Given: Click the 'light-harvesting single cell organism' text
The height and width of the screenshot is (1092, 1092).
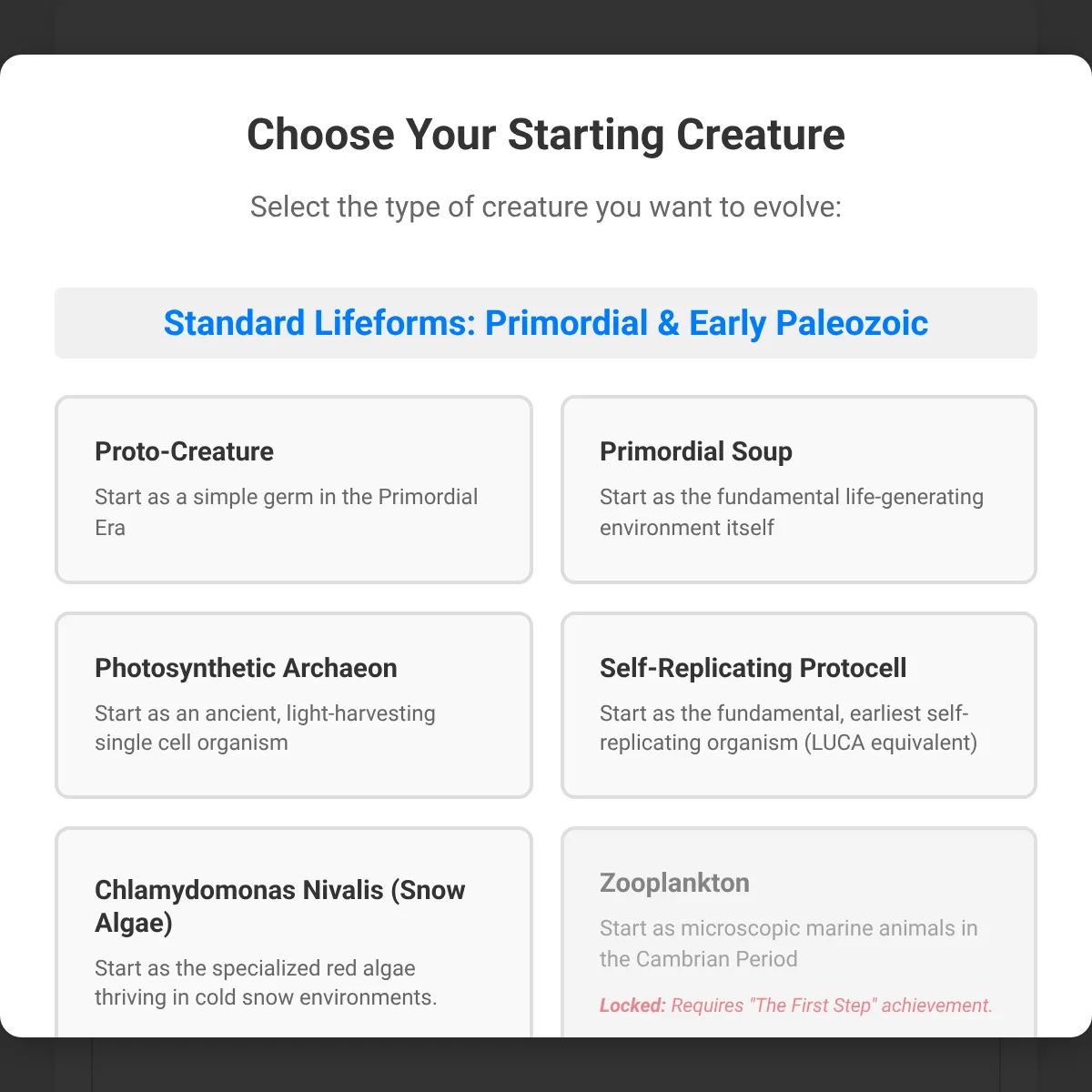Looking at the screenshot, I should coord(265,728).
